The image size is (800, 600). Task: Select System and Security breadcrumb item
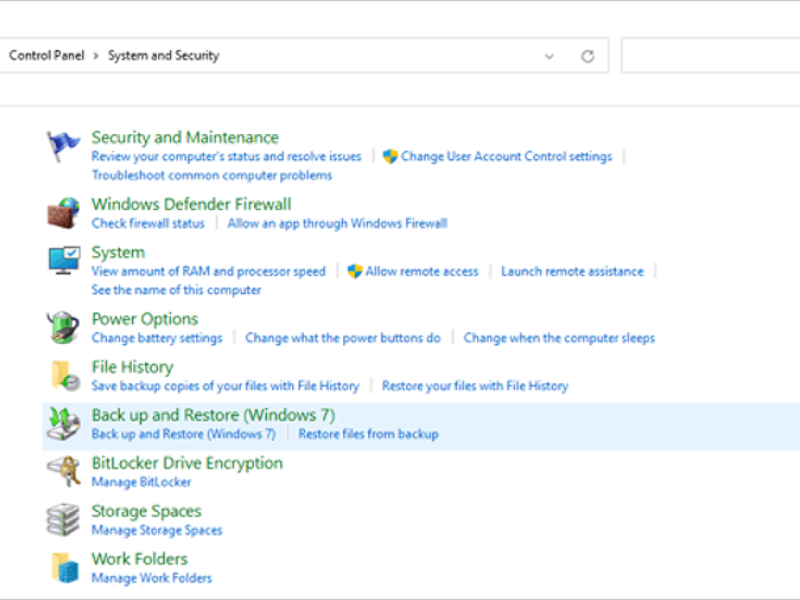(x=163, y=56)
